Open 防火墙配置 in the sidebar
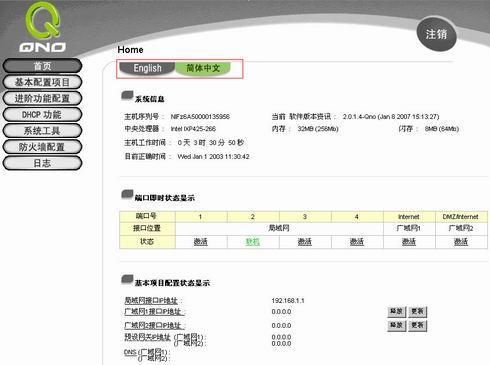This screenshot has height=365, width=490. pos(42,147)
